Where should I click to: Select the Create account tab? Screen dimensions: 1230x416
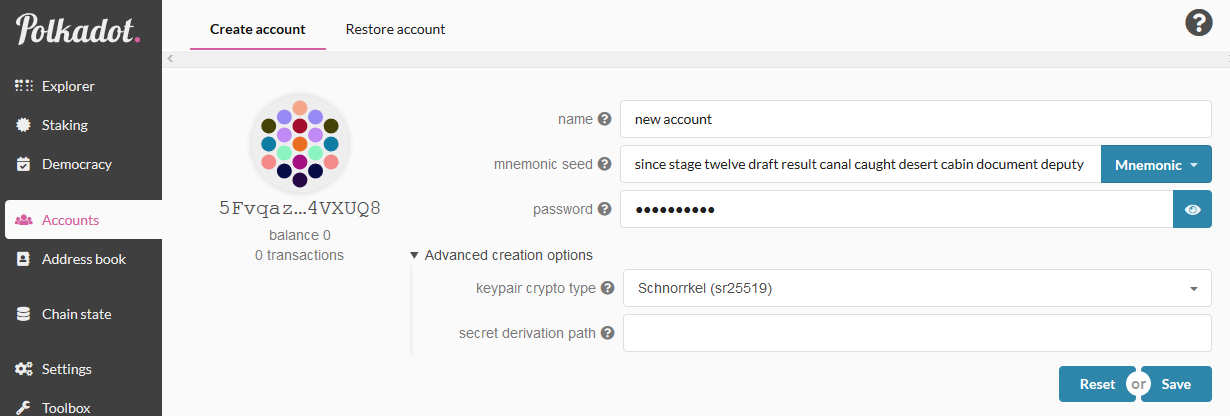click(257, 29)
